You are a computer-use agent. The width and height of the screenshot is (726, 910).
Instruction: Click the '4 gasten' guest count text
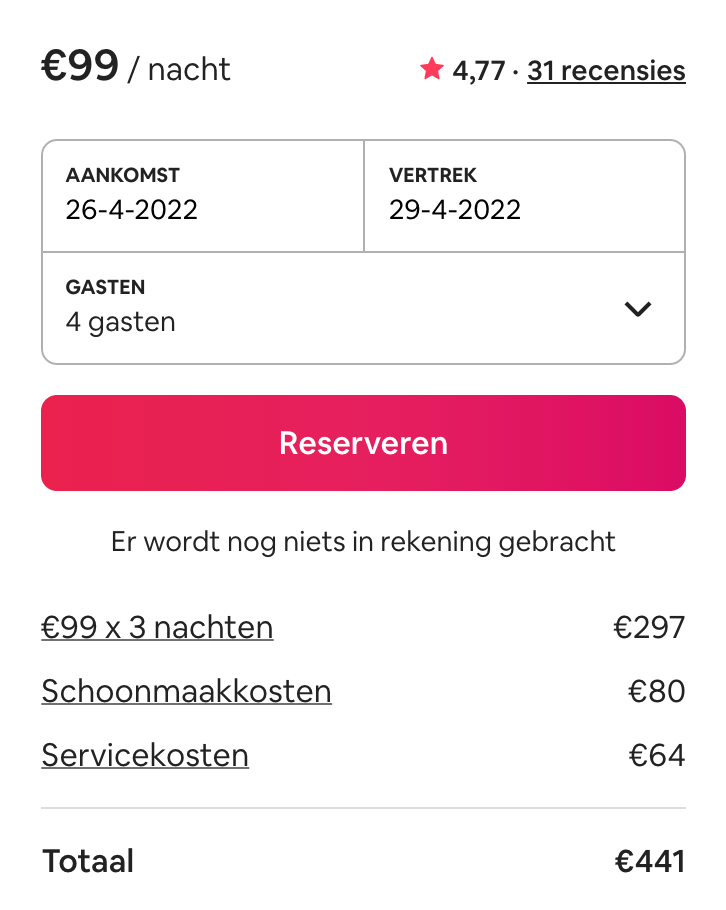(121, 322)
